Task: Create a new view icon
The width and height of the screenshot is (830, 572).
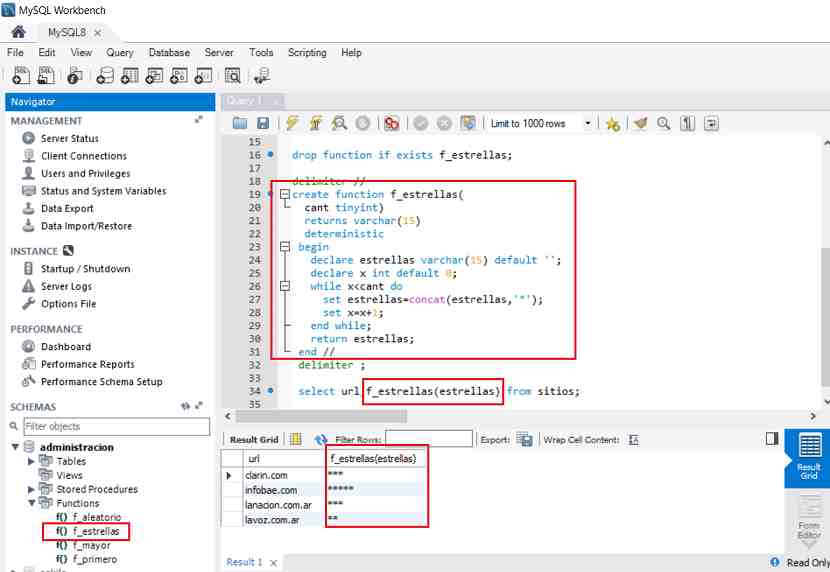Action: 154,76
